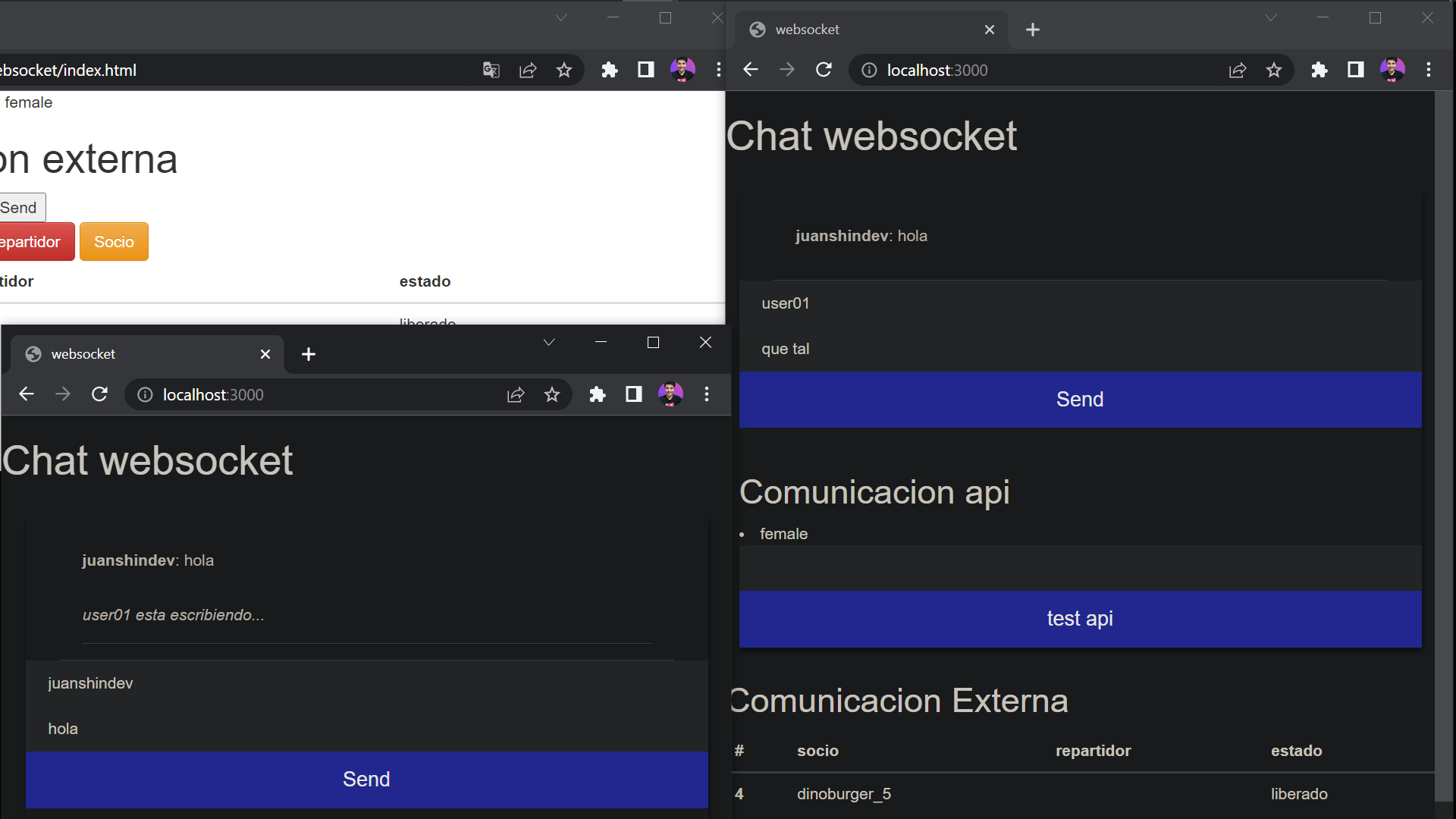Viewport: 1456px width, 819px height.
Task: Bookmark the page with the star in the bottom-left window
Action: coord(552,394)
